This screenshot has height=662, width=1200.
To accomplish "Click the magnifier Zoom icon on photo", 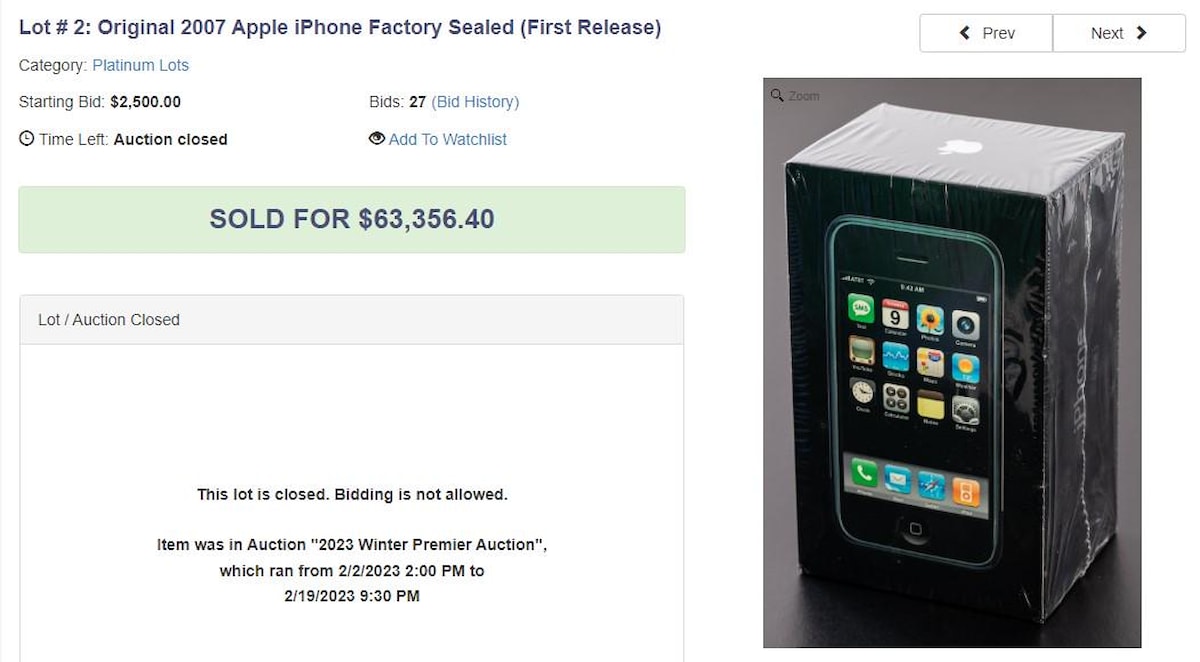I will 777,95.
